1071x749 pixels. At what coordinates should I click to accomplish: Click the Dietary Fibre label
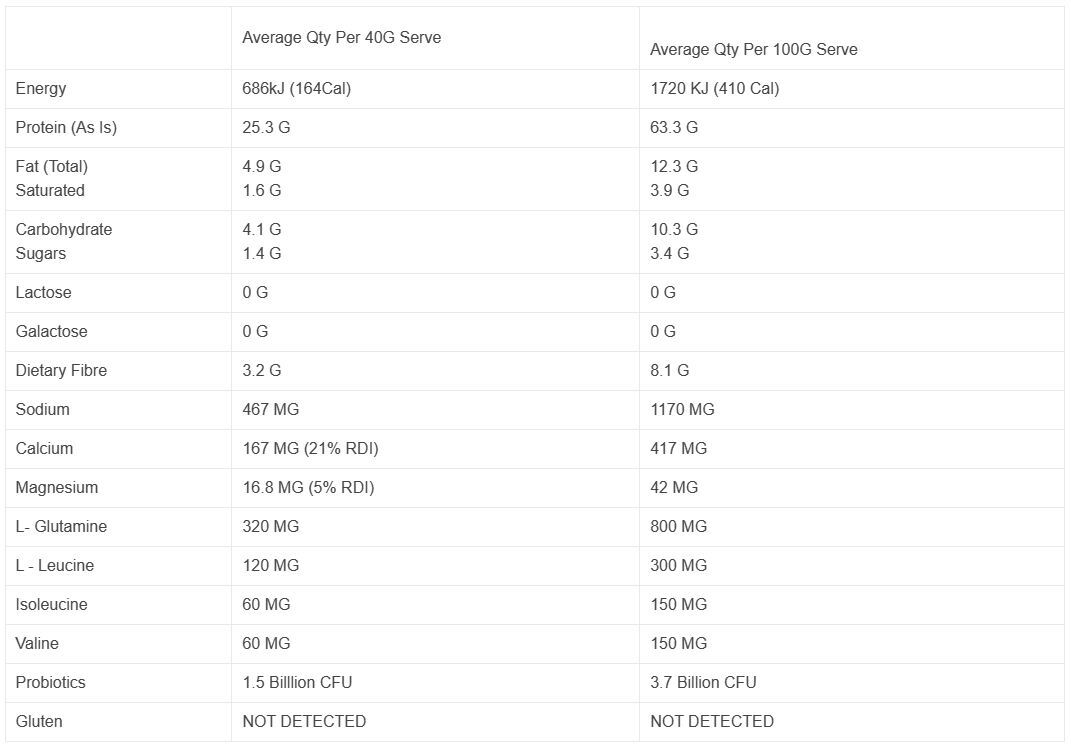pos(61,370)
